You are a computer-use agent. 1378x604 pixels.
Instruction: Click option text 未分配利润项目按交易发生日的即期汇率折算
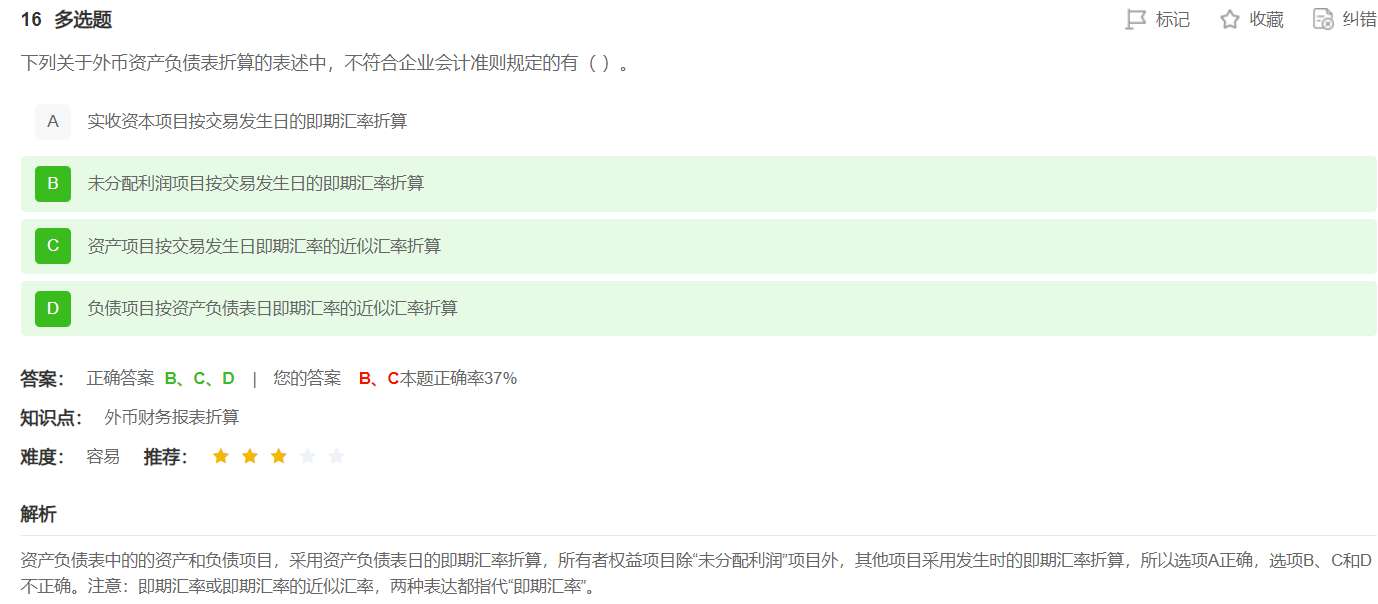[x=256, y=184]
